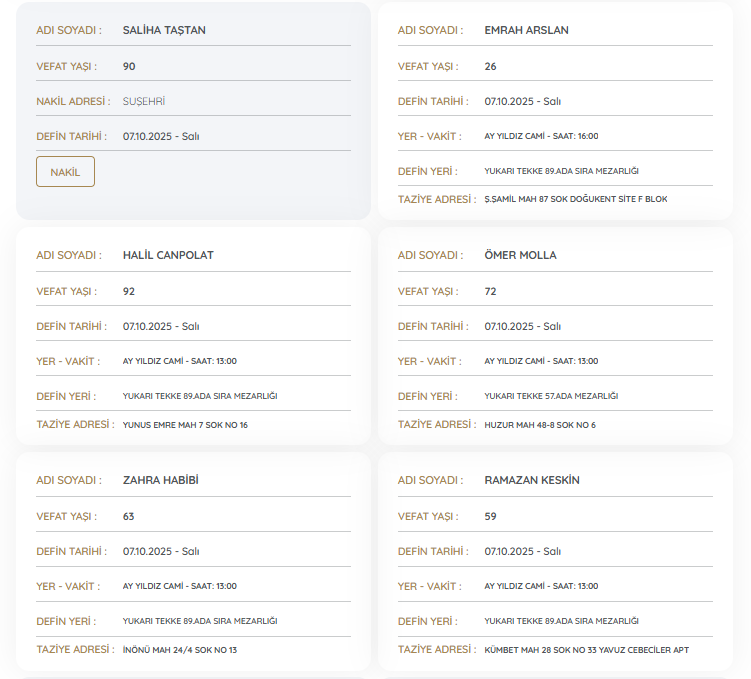Select Halil Canpolat's age value 92

129,291
